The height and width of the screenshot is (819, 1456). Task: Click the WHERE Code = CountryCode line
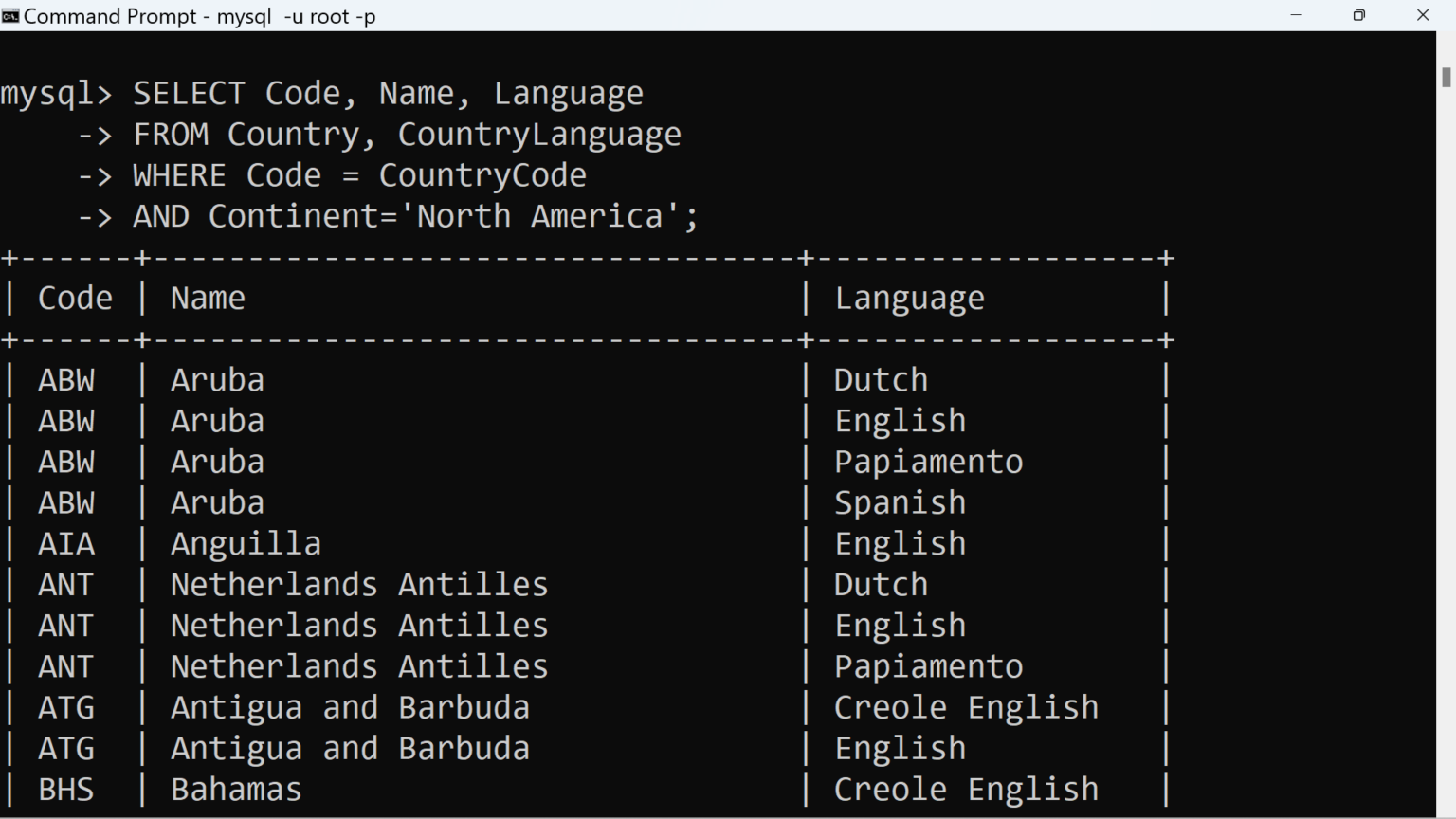click(x=360, y=174)
